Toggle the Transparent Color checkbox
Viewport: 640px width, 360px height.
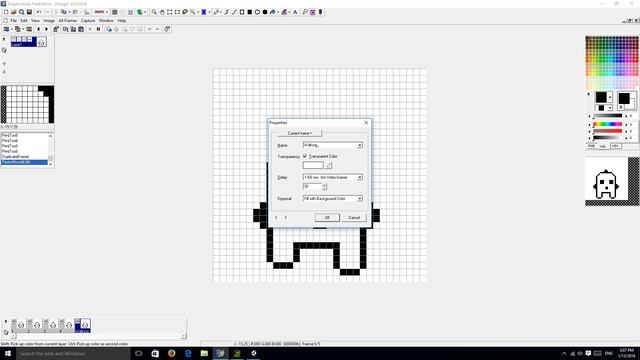coord(305,156)
